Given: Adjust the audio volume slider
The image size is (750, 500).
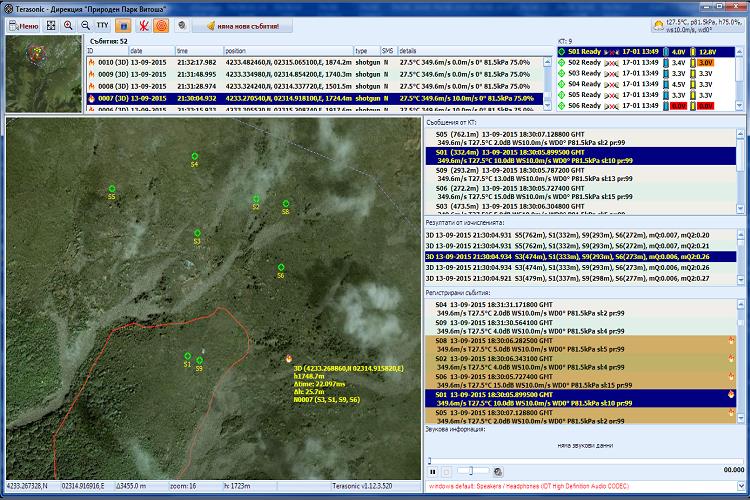Looking at the screenshot, I should [x=473, y=471].
